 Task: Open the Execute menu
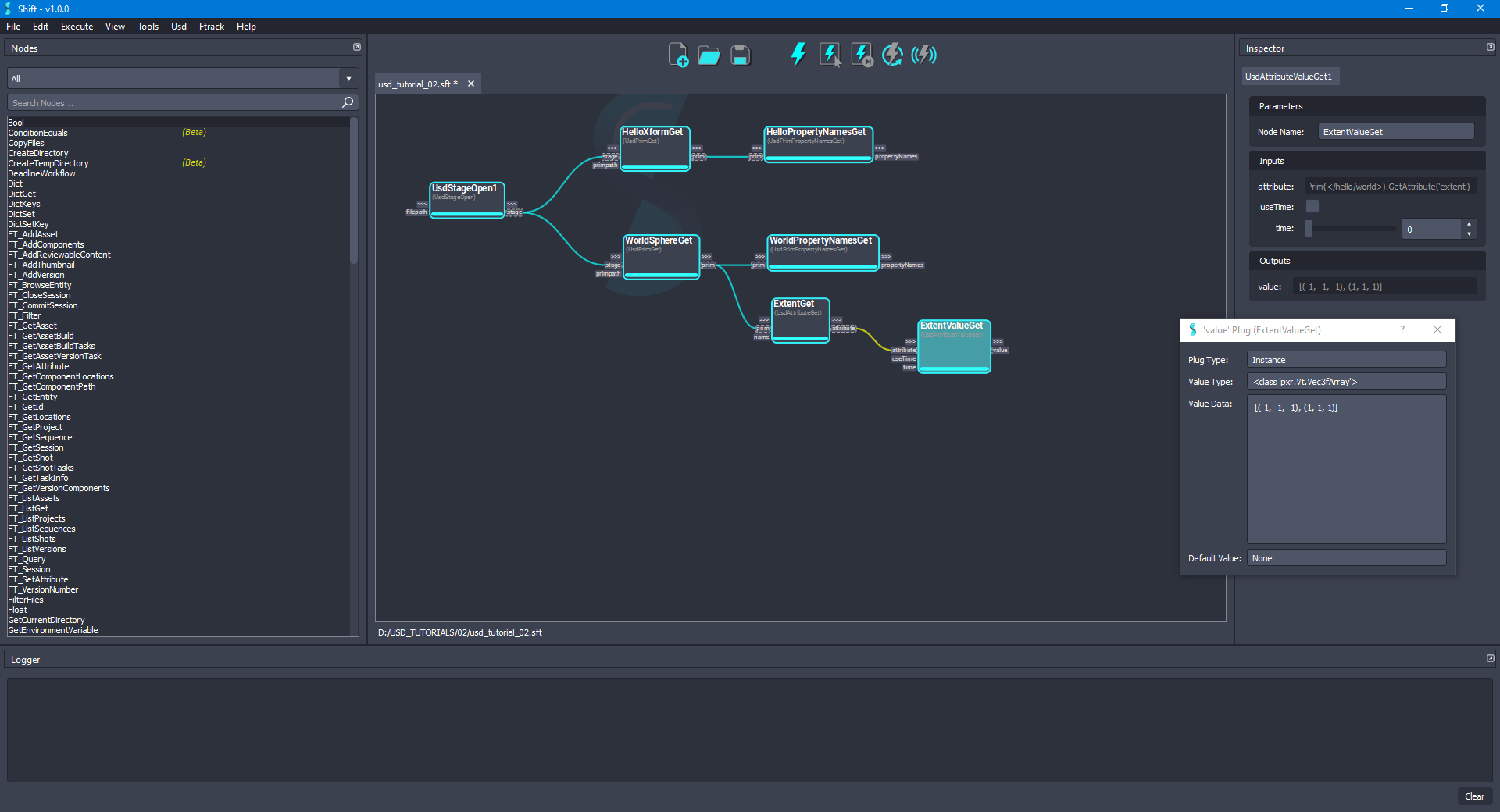[x=76, y=26]
